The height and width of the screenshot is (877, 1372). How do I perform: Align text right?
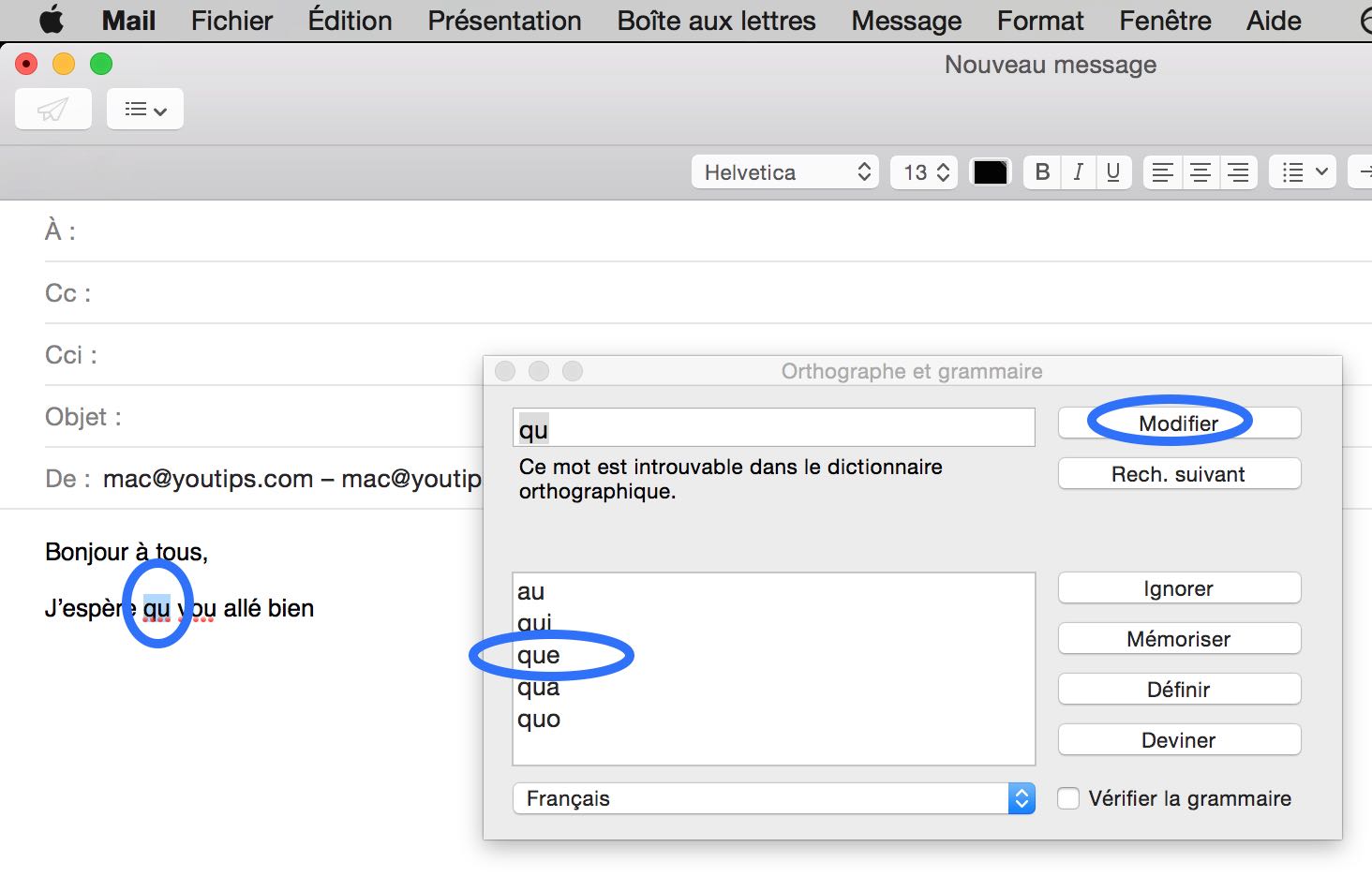[x=1238, y=172]
